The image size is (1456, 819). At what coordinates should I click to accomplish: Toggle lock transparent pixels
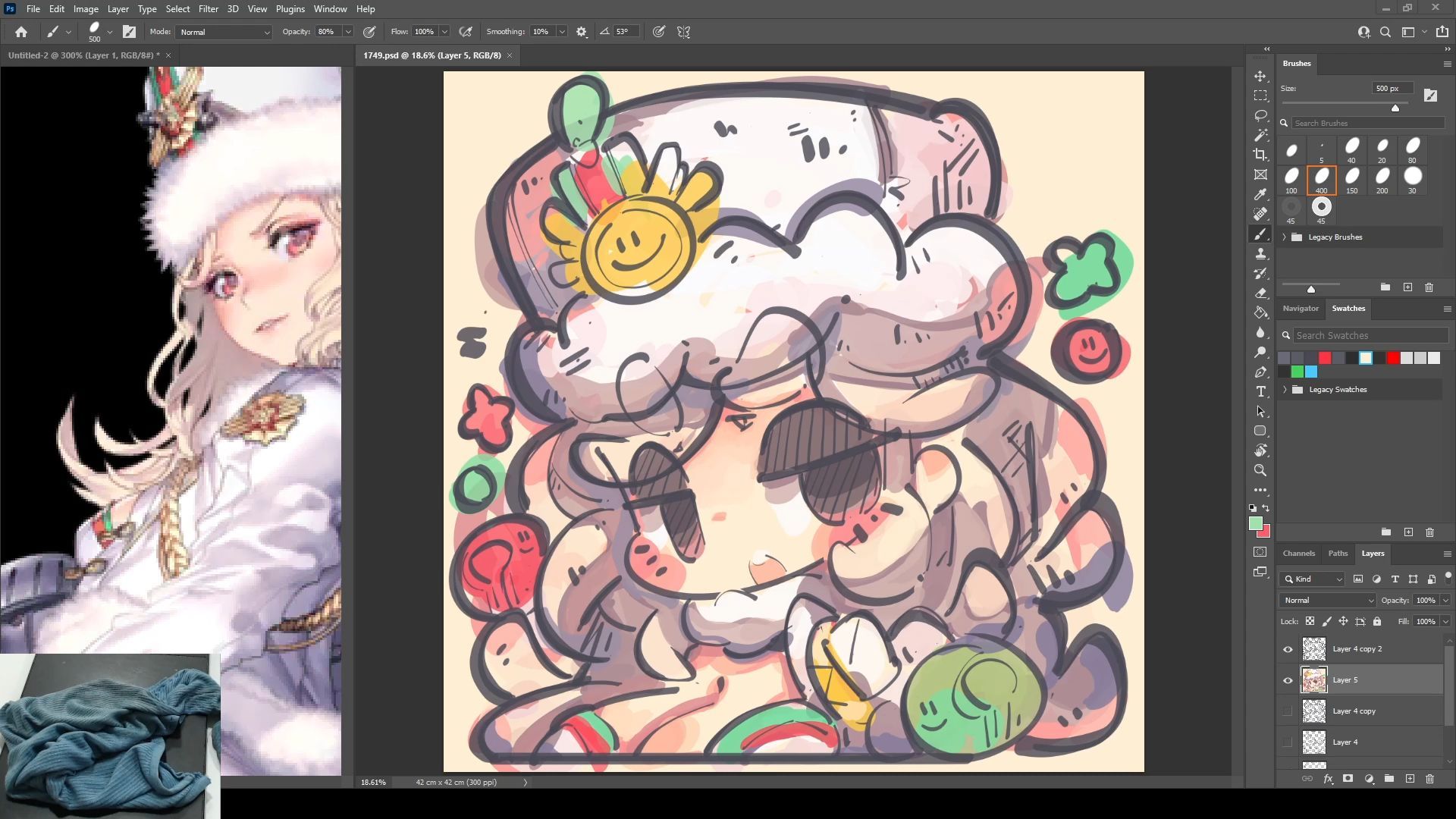1310,621
